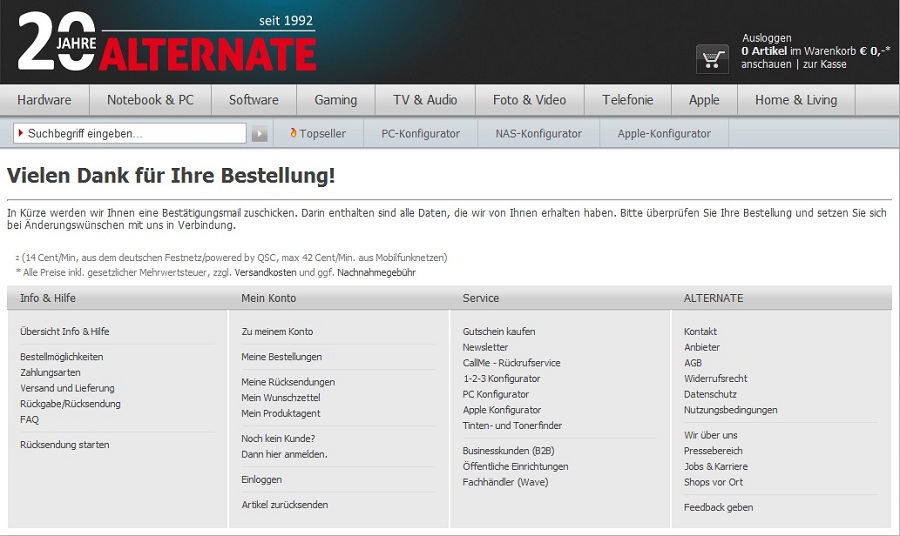Open Apple Konfigurator in Service column
Image resolution: width=900 pixels, height=536 pixels.
(502, 410)
